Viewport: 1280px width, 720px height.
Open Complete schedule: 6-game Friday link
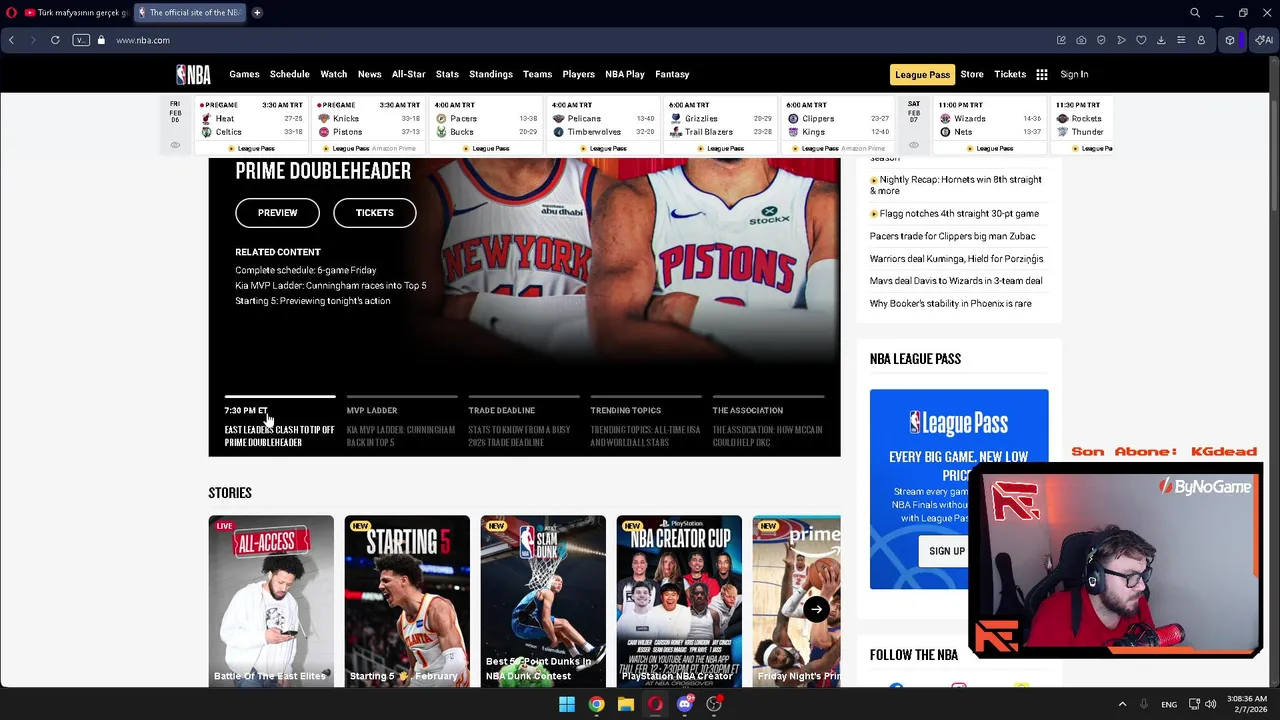[x=306, y=270]
